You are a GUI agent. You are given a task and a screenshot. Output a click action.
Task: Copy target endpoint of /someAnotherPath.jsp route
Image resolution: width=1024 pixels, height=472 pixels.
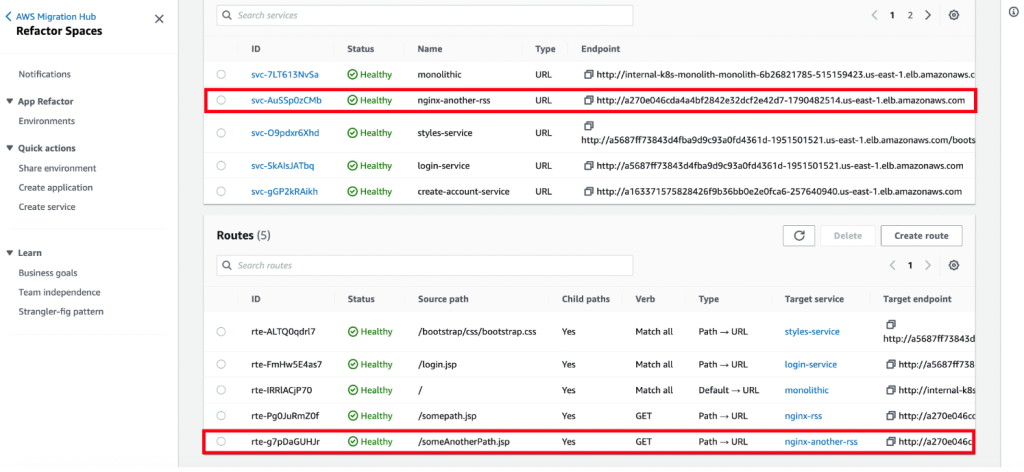click(891, 441)
